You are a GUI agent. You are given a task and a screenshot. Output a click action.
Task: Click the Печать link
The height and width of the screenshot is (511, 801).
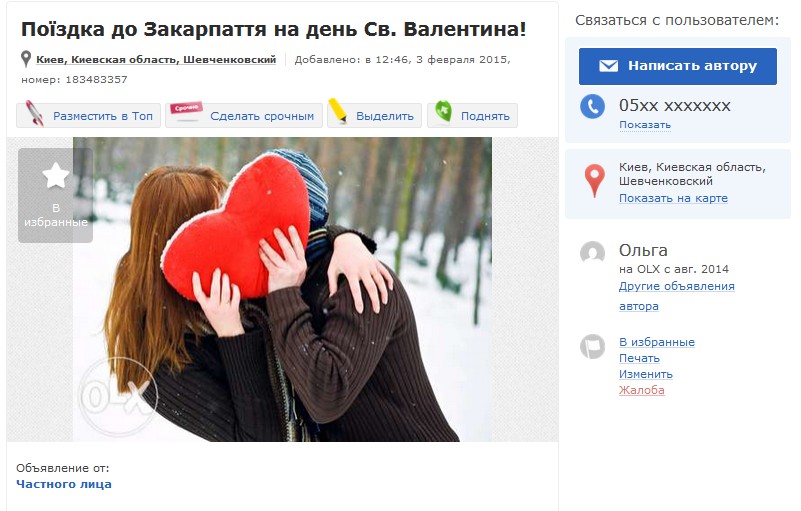639,358
